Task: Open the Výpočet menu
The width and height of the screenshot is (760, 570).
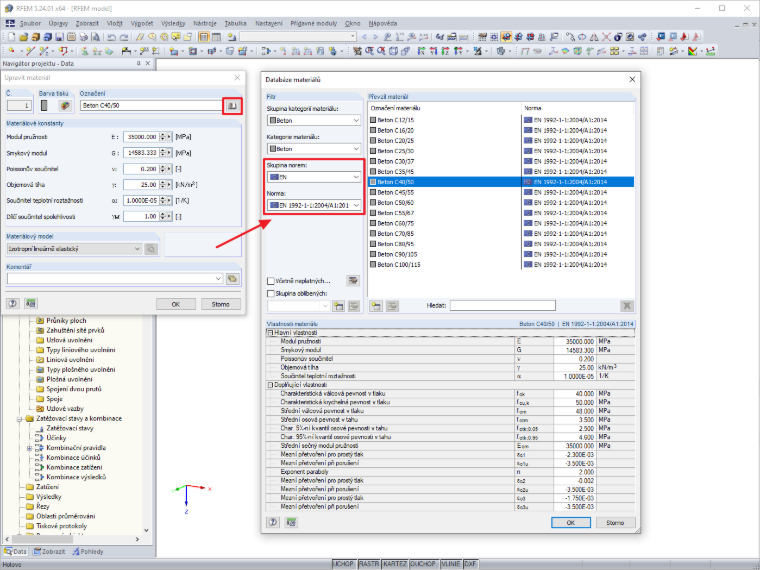Action: point(142,23)
